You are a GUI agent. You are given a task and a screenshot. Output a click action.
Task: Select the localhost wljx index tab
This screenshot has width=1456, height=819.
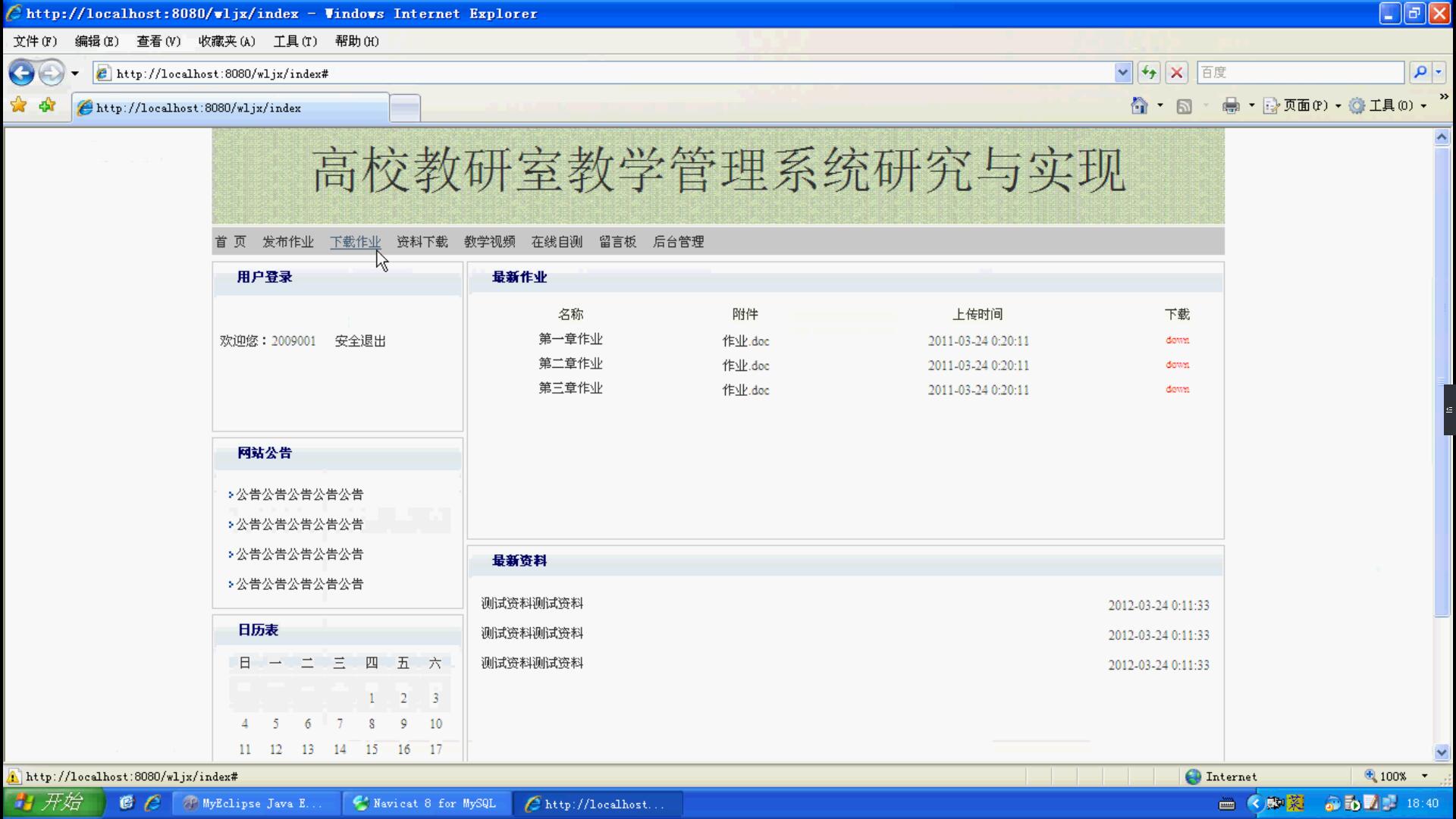(231, 108)
